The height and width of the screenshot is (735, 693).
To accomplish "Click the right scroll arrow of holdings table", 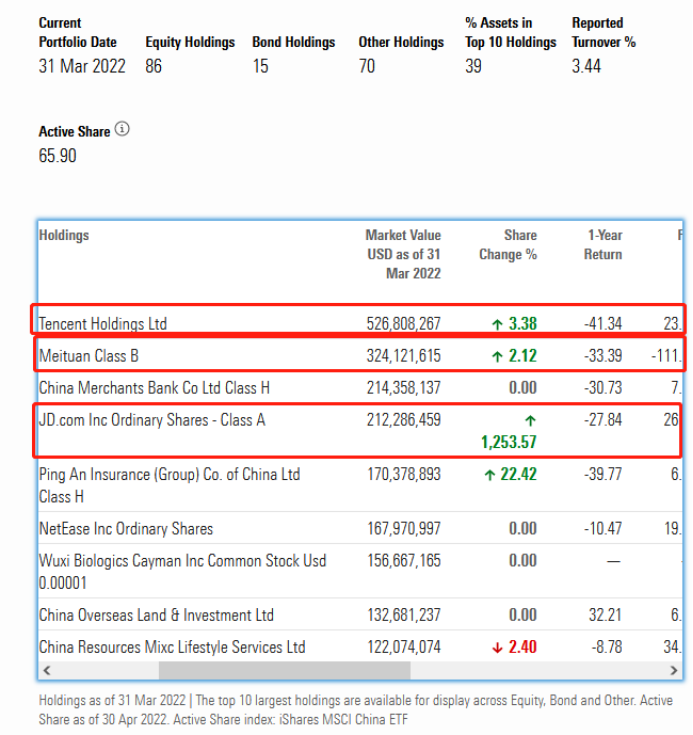I will pos(676,670).
